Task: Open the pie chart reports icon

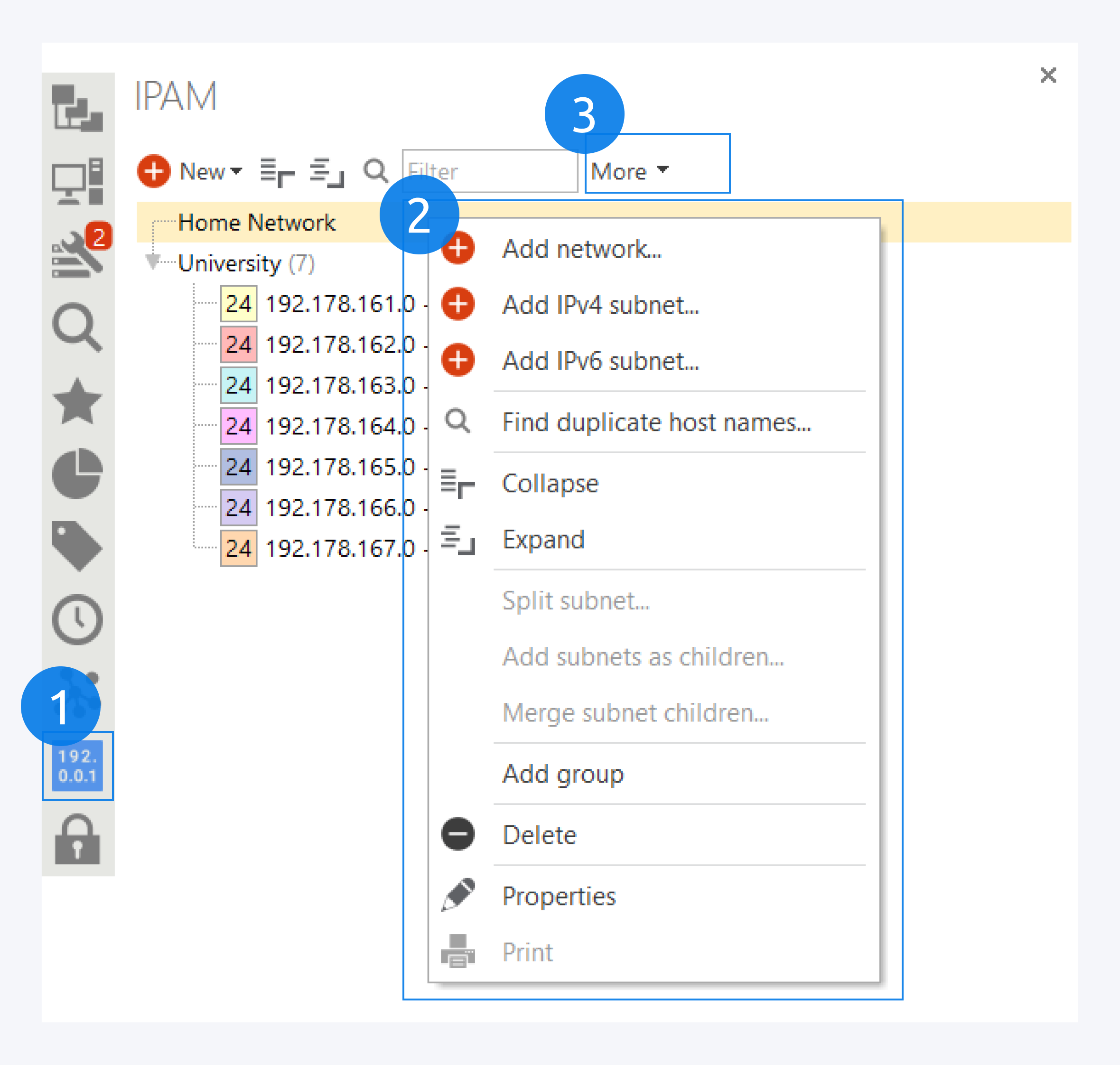Action: (x=77, y=474)
